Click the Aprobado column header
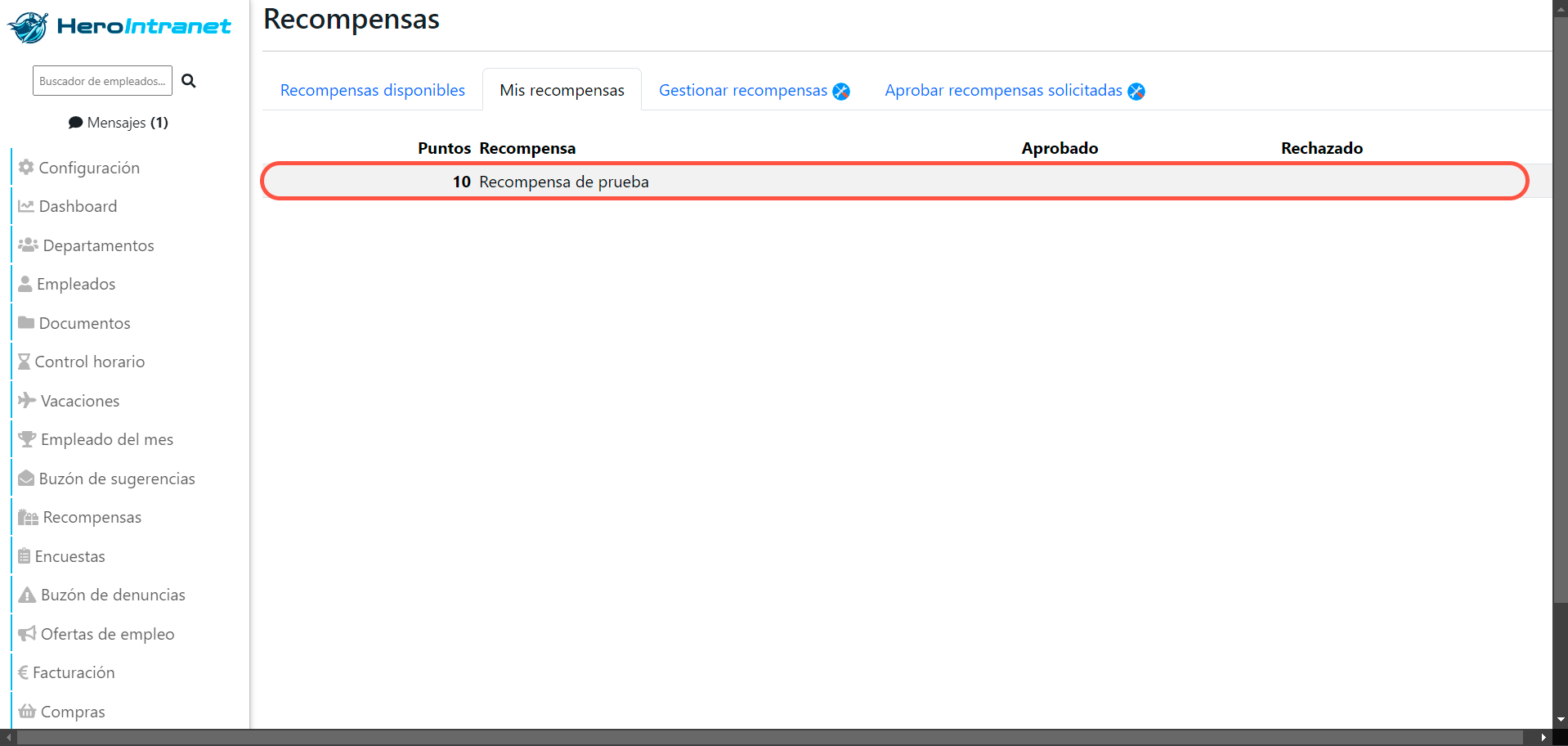Viewport: 1568px width, 746px height. coord(1060,148)
